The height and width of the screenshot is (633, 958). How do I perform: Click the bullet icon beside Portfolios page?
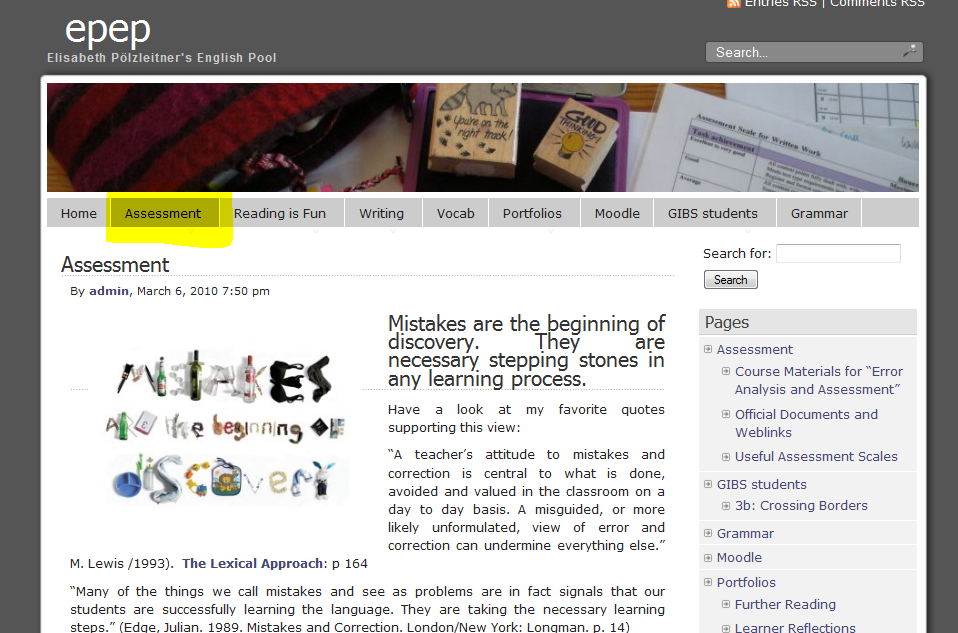point(708,582)
